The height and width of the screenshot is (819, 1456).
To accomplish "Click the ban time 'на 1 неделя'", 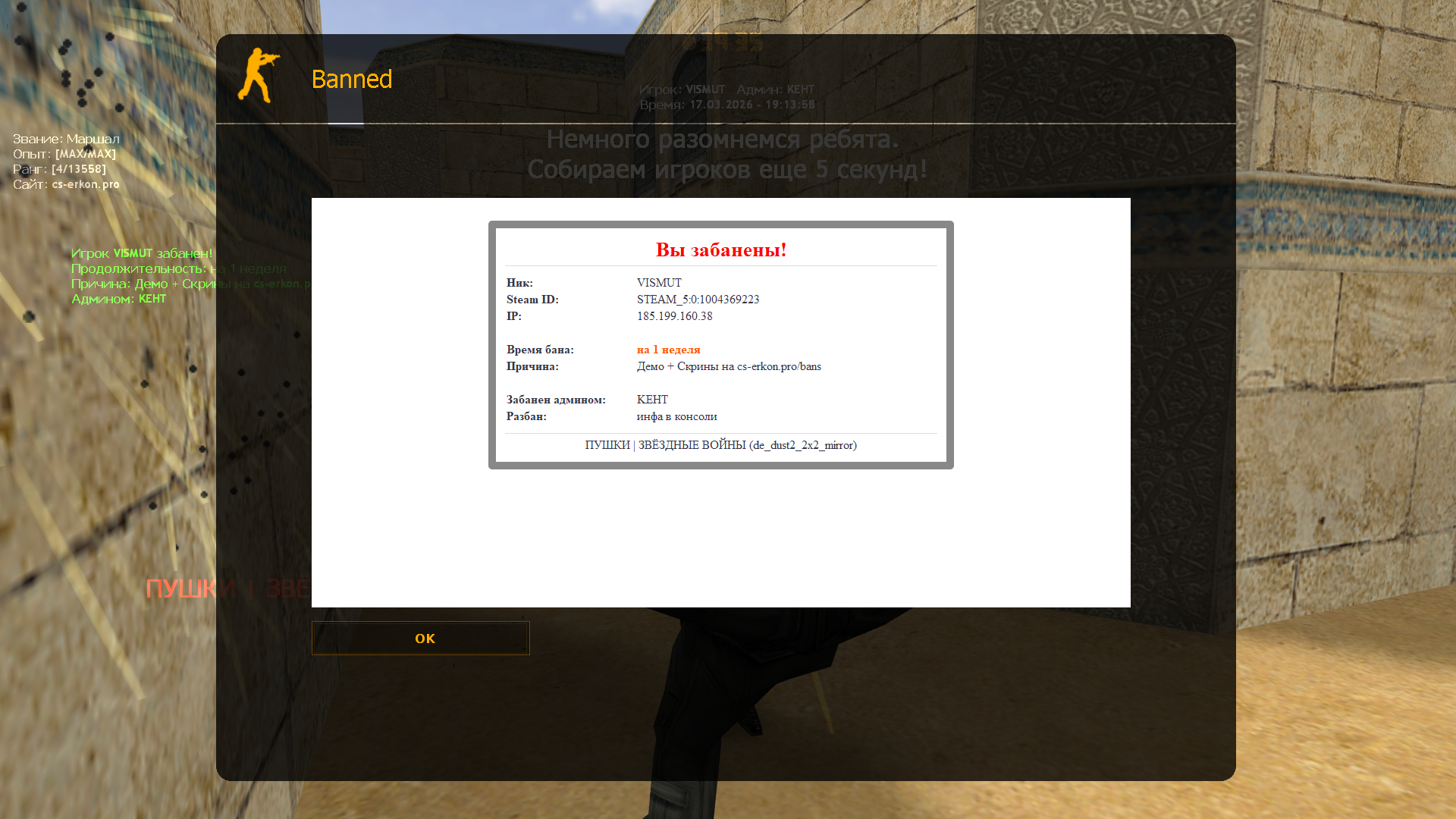I will point(668,350).
